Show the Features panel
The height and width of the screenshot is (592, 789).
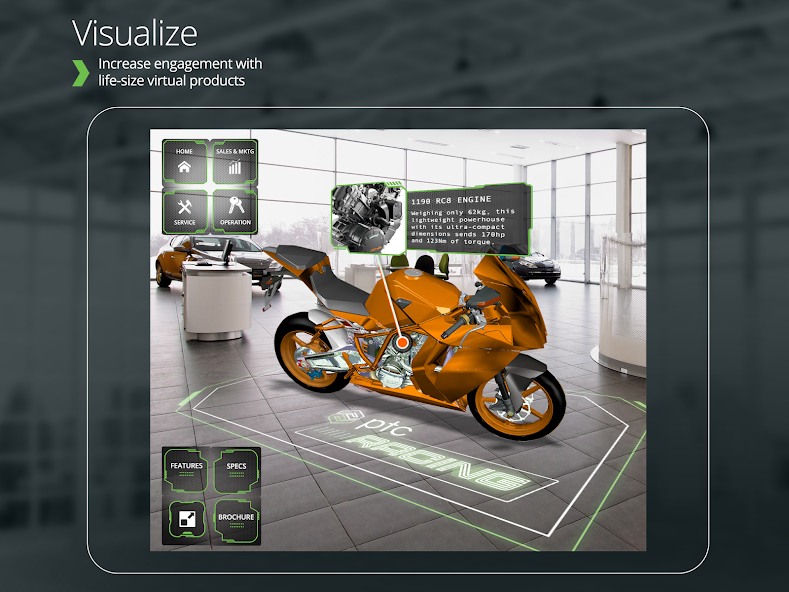[186, 470]
